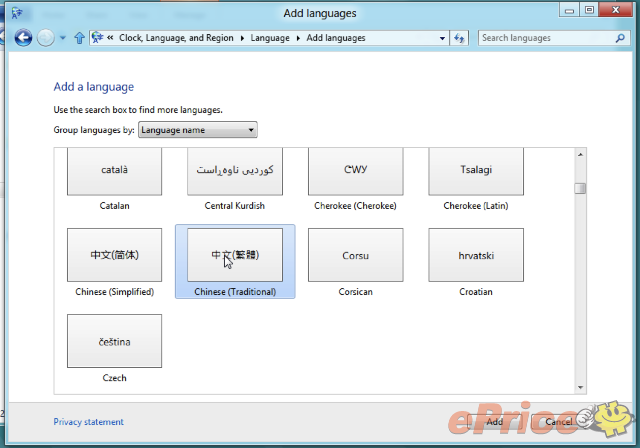Open the recent locations arrow beside Forward
The width and height of the screenshot is (640, 448).
[63, 38]
